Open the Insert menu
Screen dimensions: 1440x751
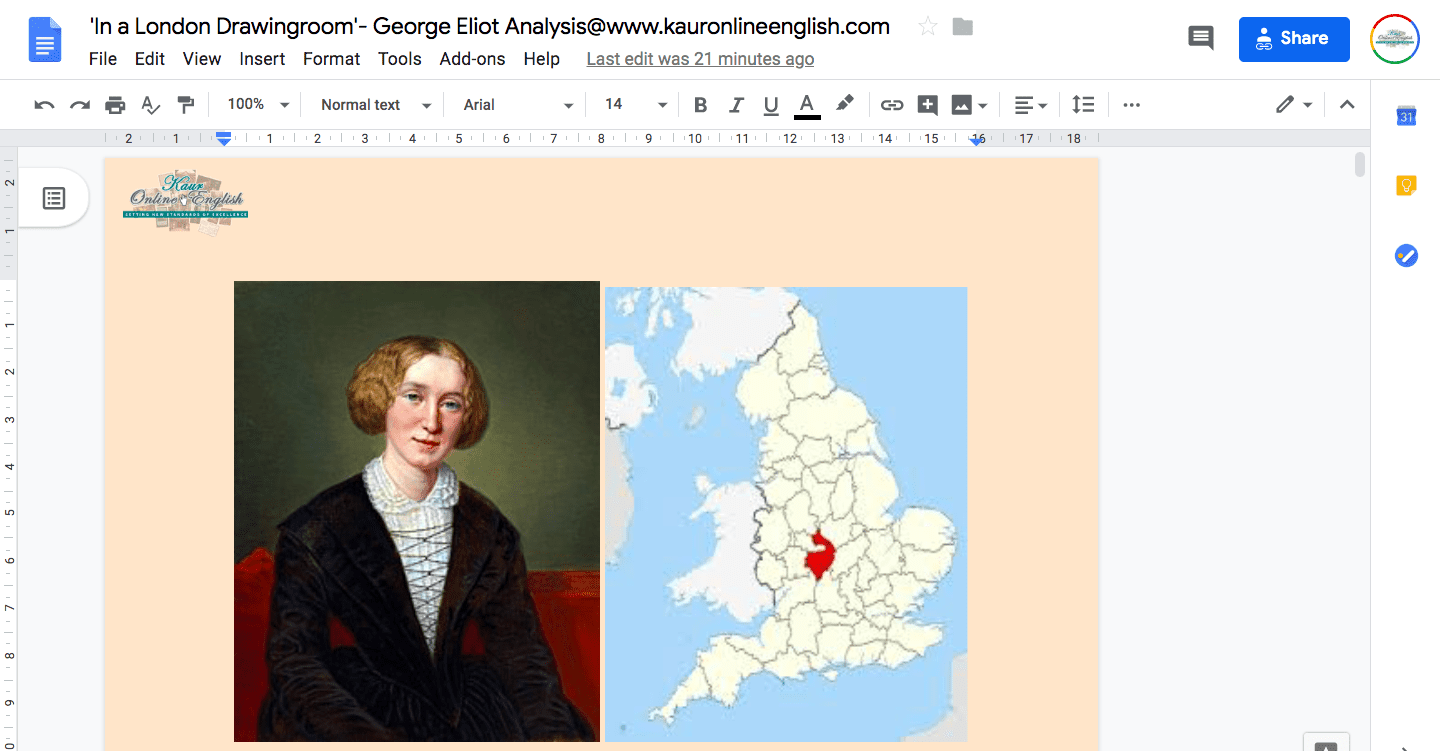pyautogui.click(x=262, y=59)
